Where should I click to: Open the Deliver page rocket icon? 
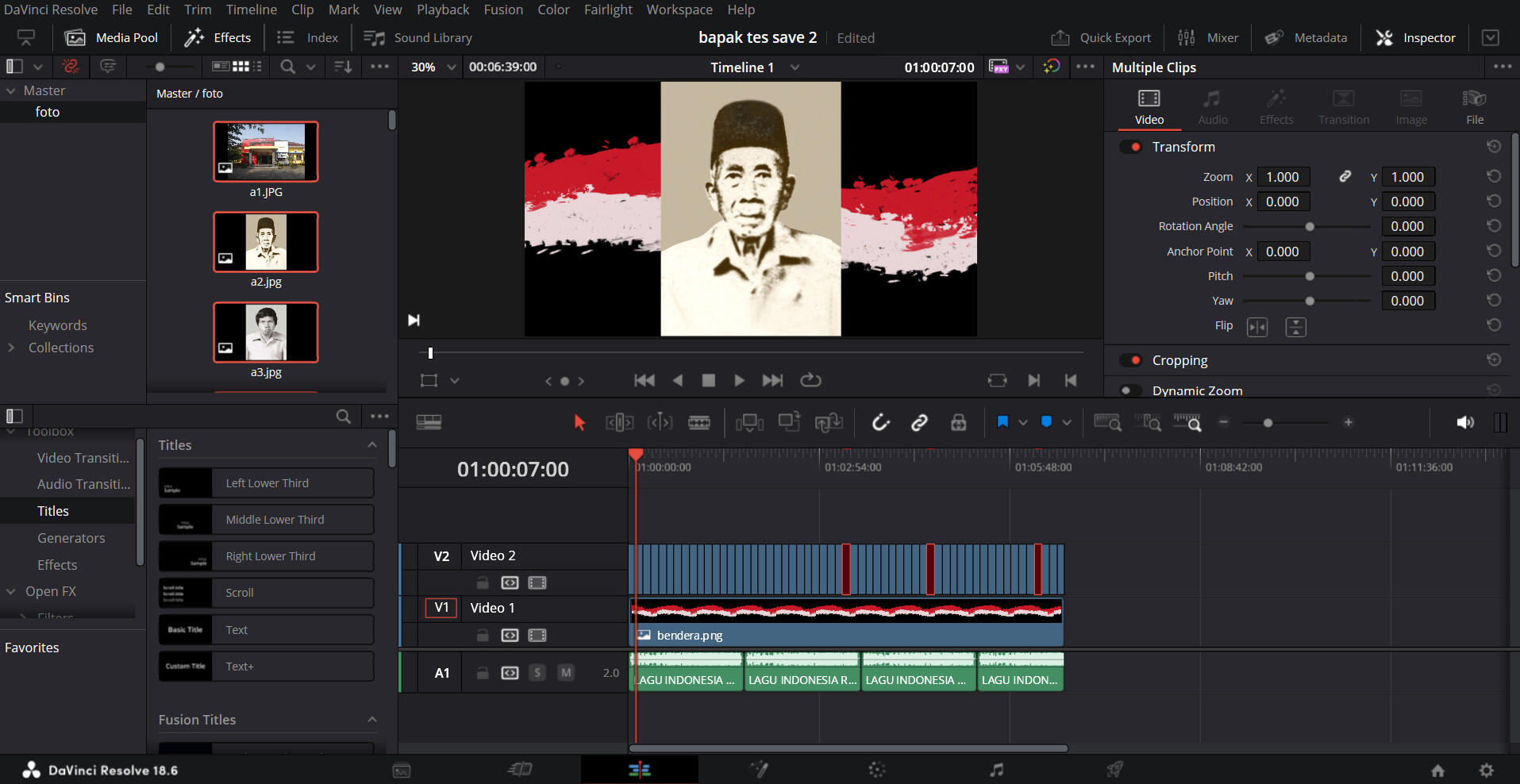click(1115, 769)
